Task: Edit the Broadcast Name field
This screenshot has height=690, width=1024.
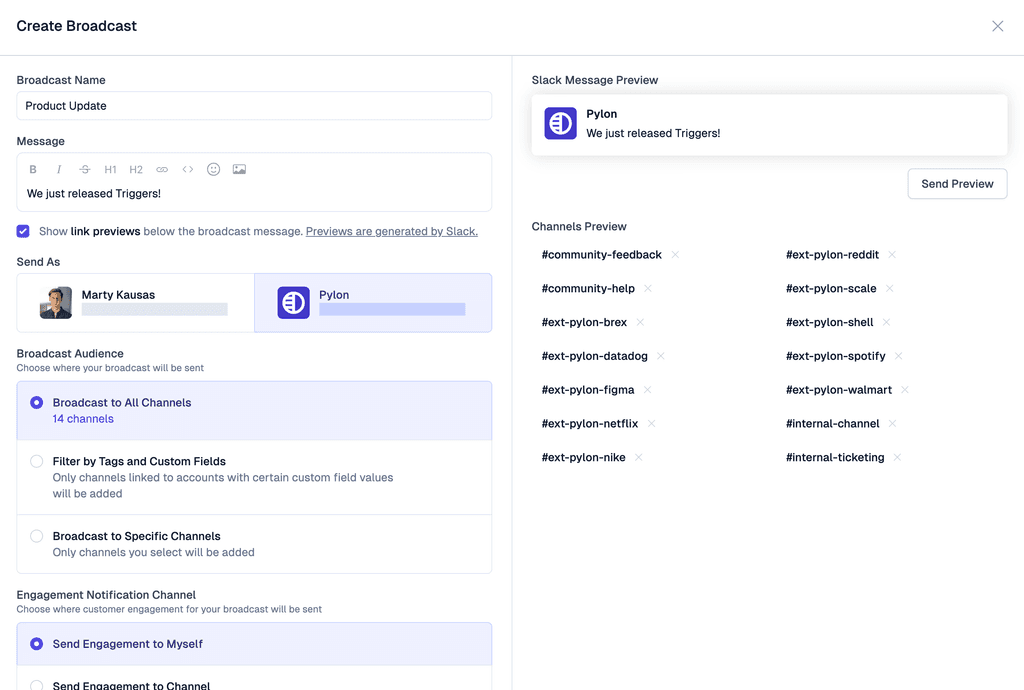Action: [x=253, y=105]
